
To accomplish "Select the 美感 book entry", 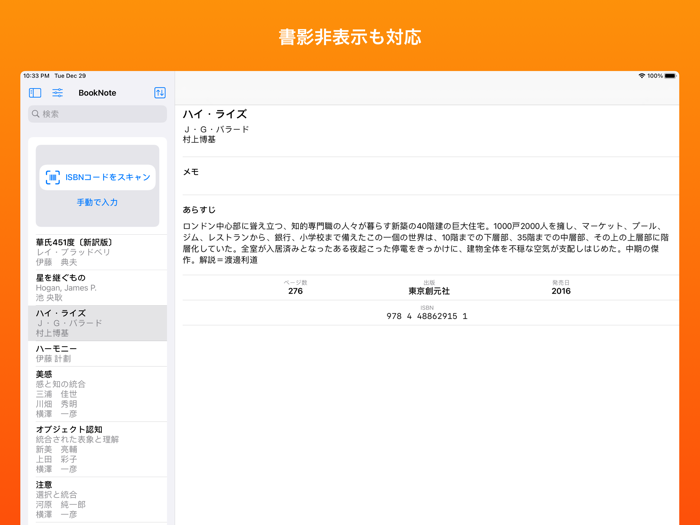I will point(97,394).
